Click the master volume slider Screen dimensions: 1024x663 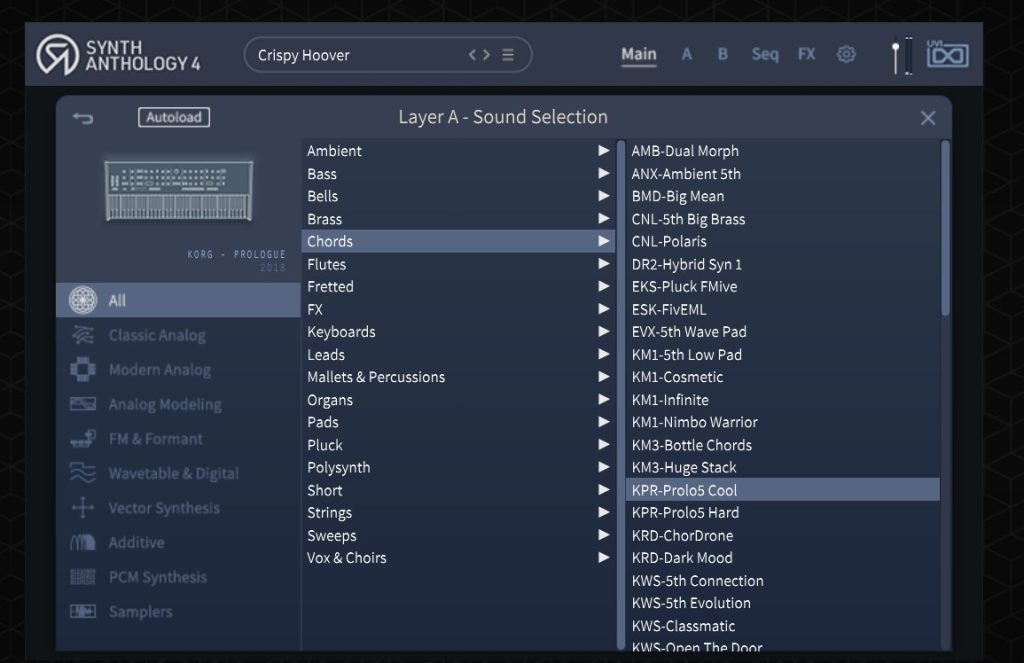tap(902, 55)
